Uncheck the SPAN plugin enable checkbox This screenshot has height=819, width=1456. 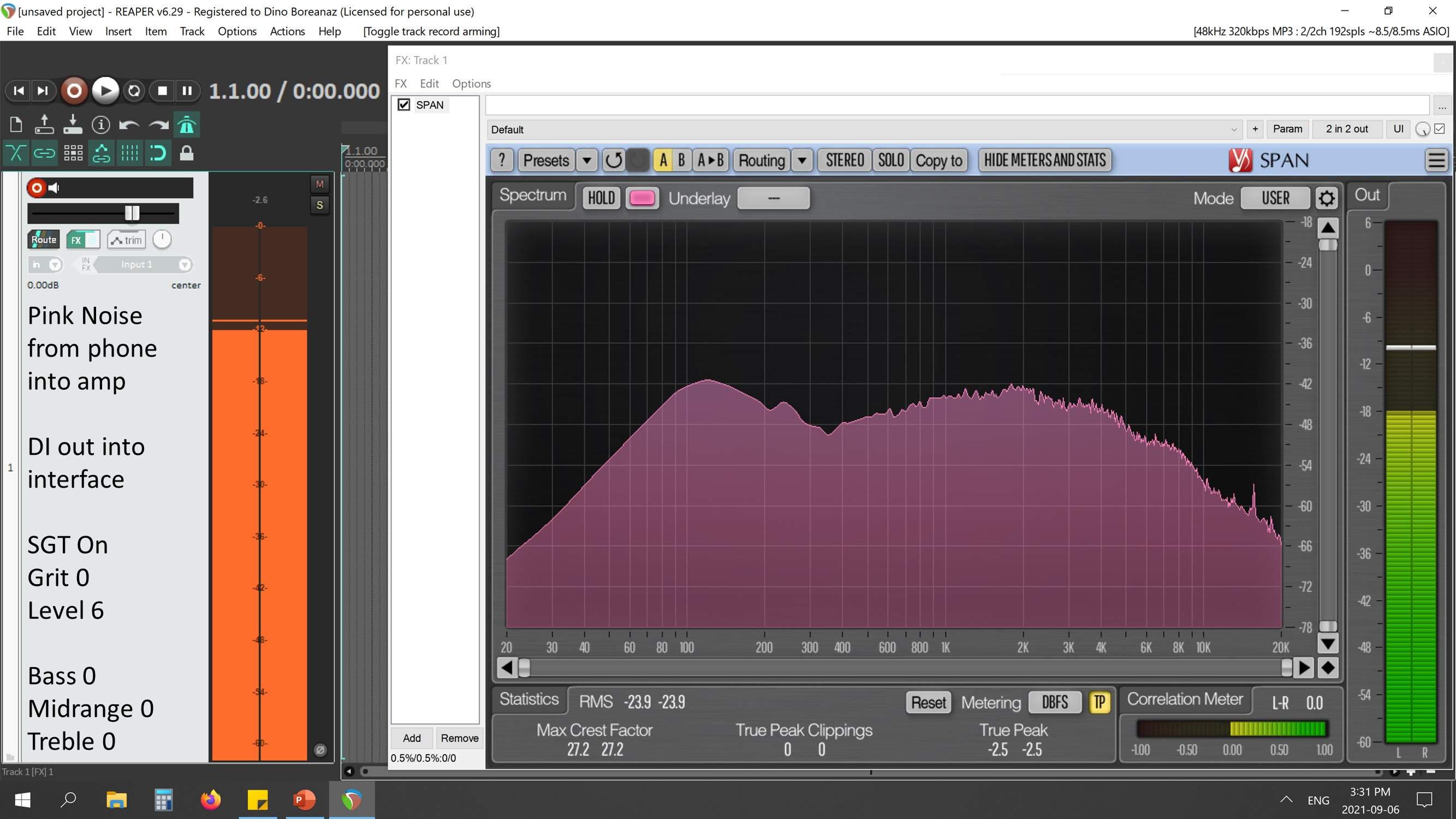pyautogui.click(x=403, y=105)
